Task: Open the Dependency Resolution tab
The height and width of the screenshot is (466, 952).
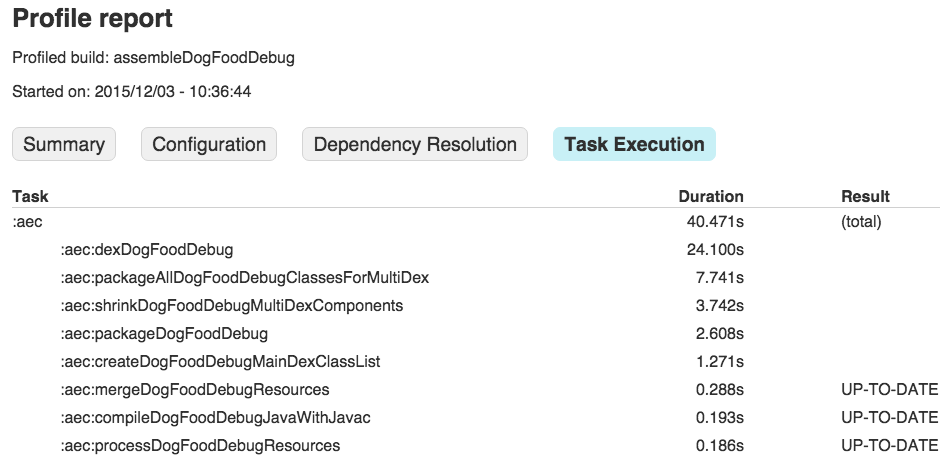Action: tap(415, 145)
